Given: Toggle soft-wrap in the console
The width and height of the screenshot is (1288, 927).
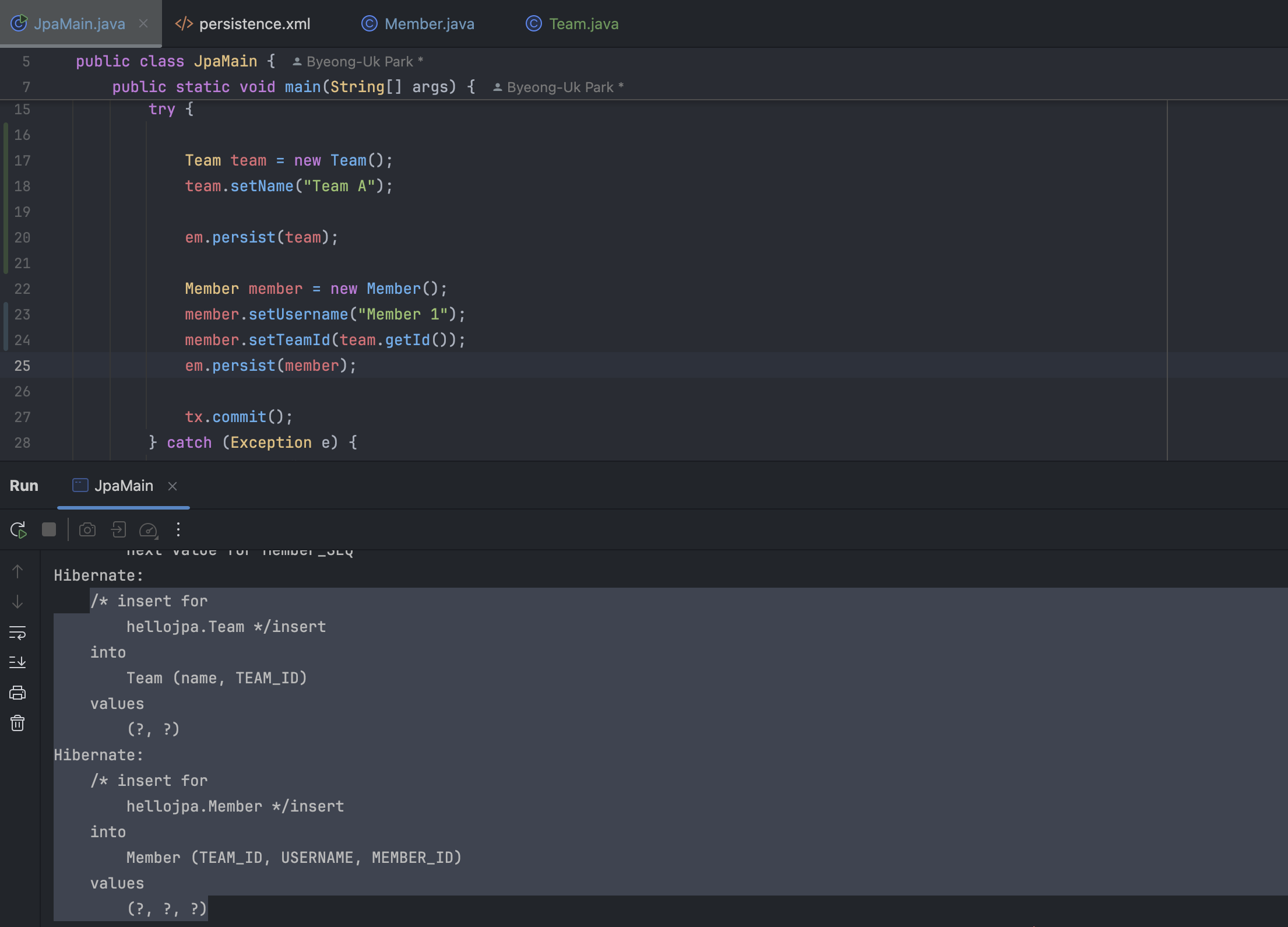Looking at the screenshot, I should tap(17, 633).
